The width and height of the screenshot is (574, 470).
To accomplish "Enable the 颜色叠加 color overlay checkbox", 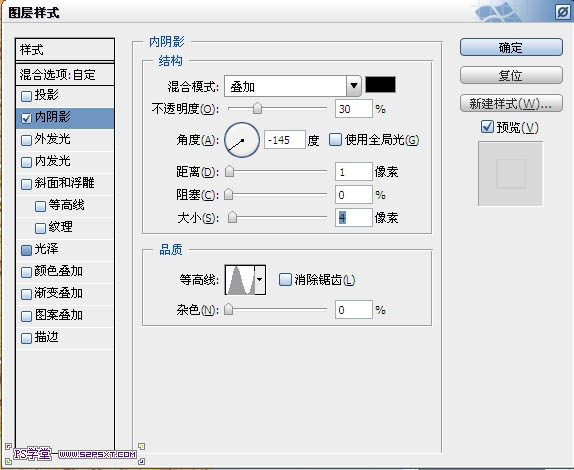I will pyautogui.click(x=26, y=272).
